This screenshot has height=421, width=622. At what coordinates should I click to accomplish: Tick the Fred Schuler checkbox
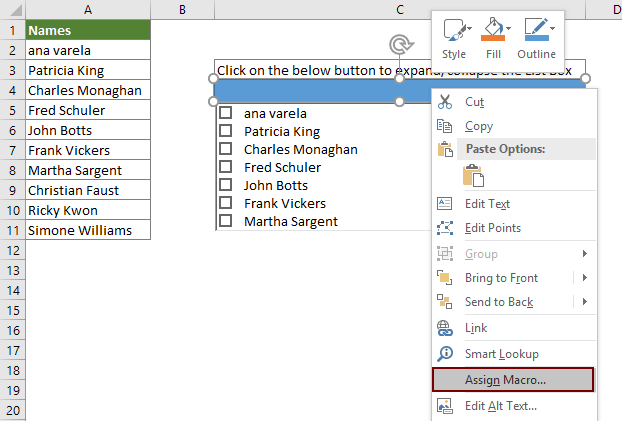click(x=226, y=168)
